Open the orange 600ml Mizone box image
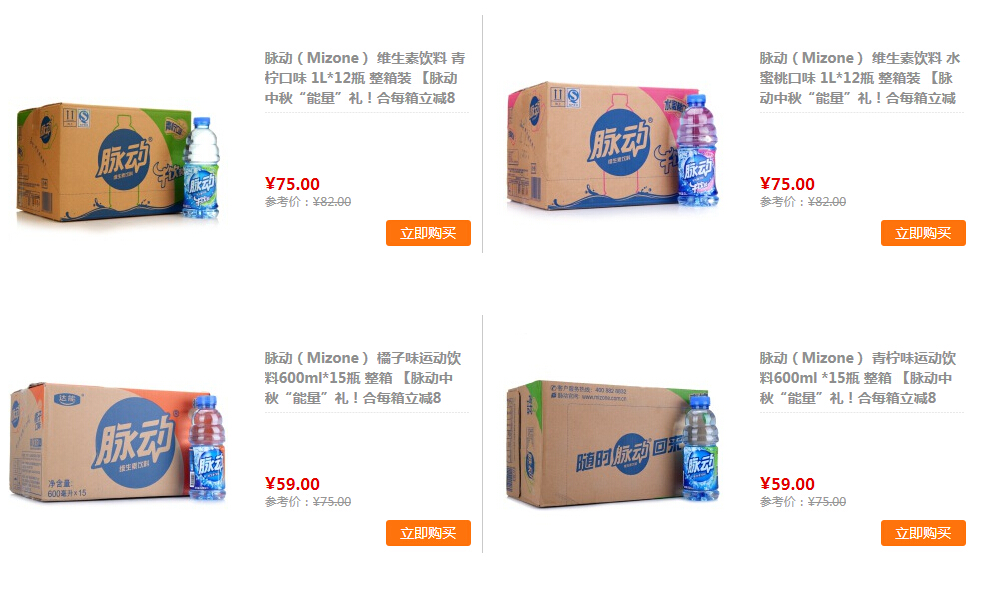 118,443
